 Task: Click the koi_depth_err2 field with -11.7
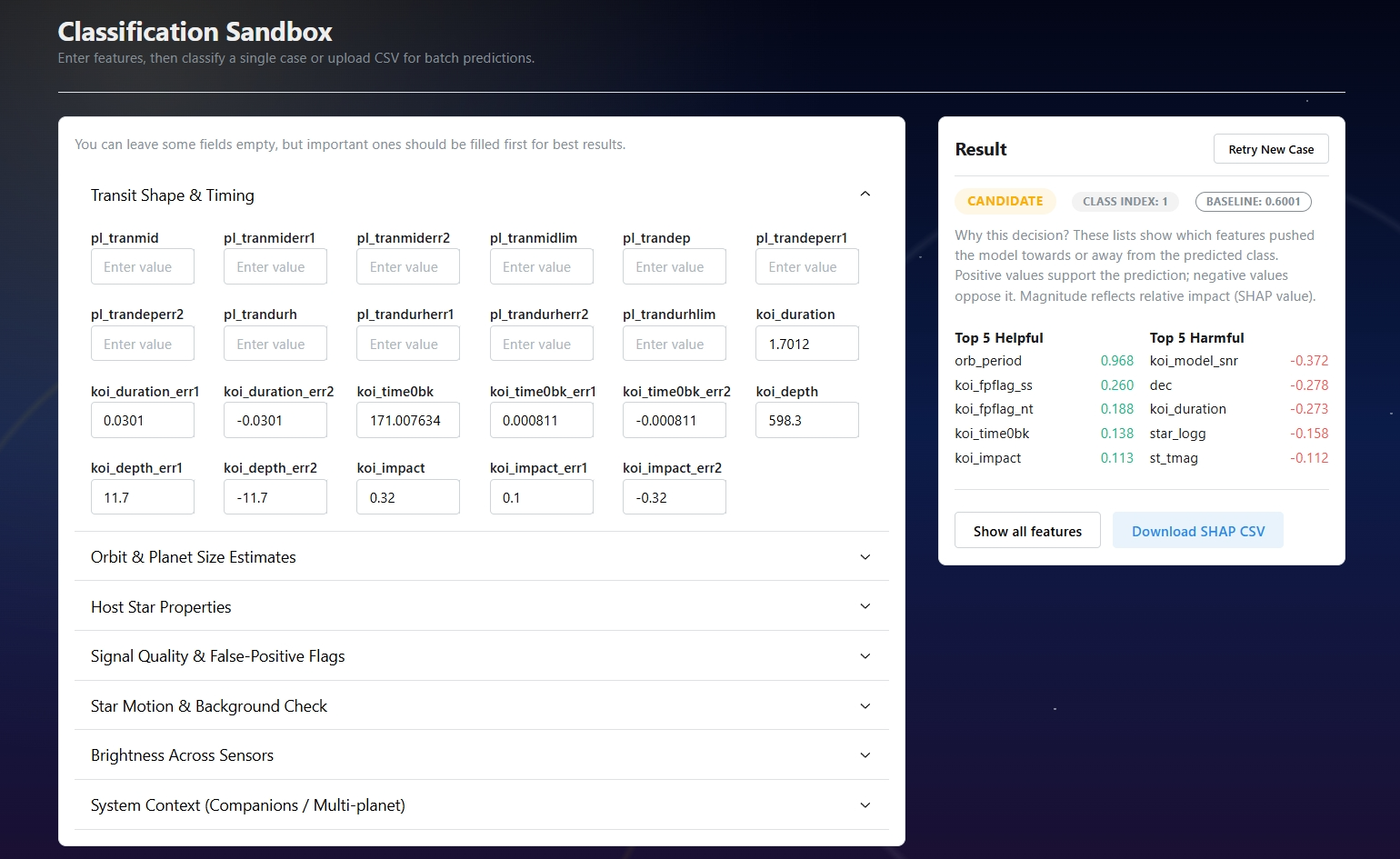(x=275, y=497)
